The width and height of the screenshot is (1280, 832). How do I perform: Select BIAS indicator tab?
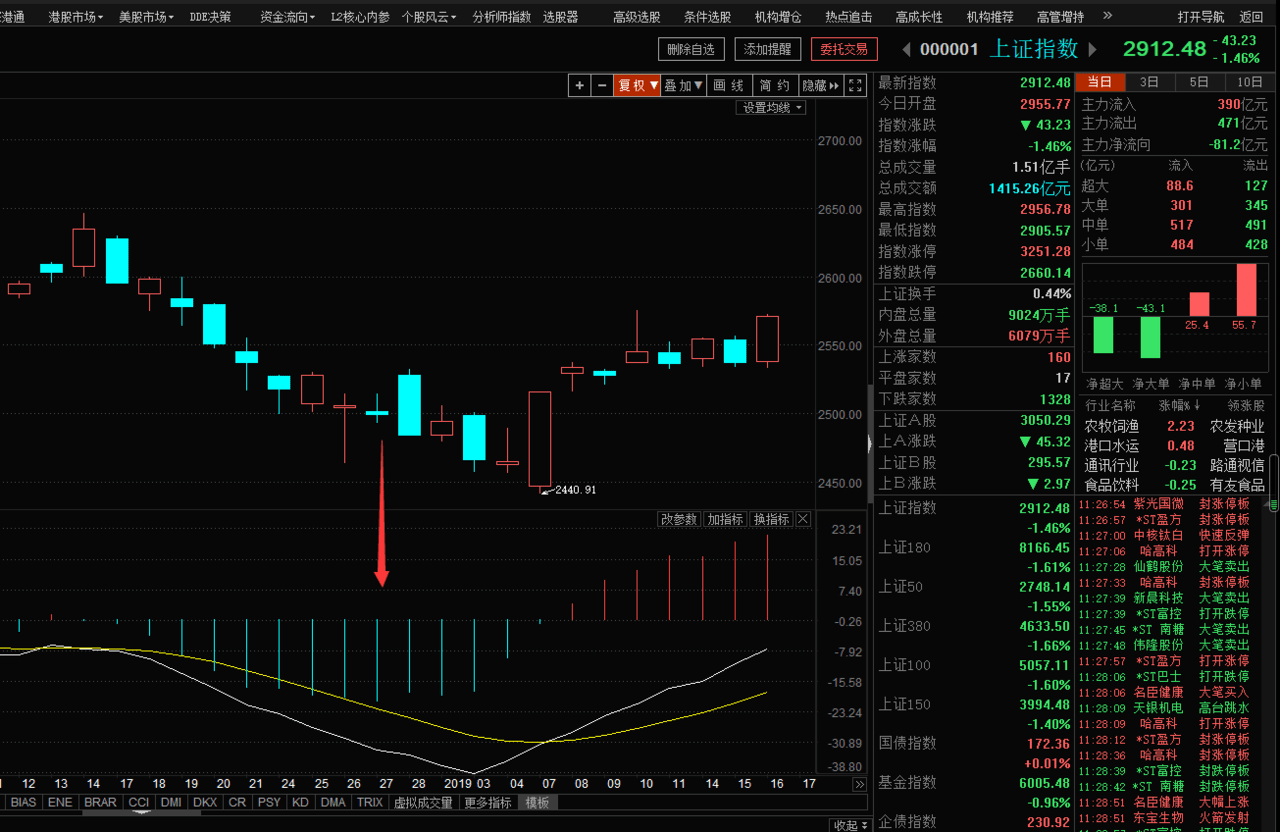click(x=24, y=802)
